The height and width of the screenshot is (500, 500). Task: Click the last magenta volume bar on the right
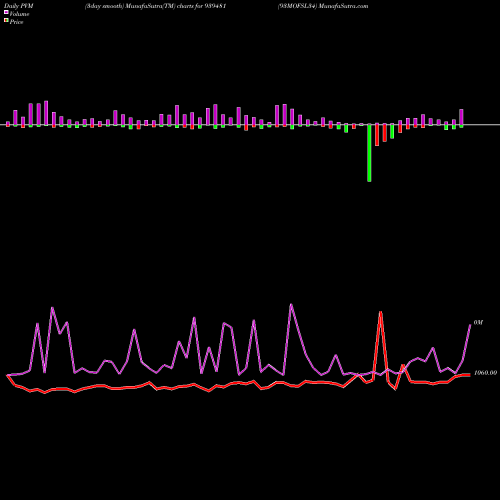point(461,117)
